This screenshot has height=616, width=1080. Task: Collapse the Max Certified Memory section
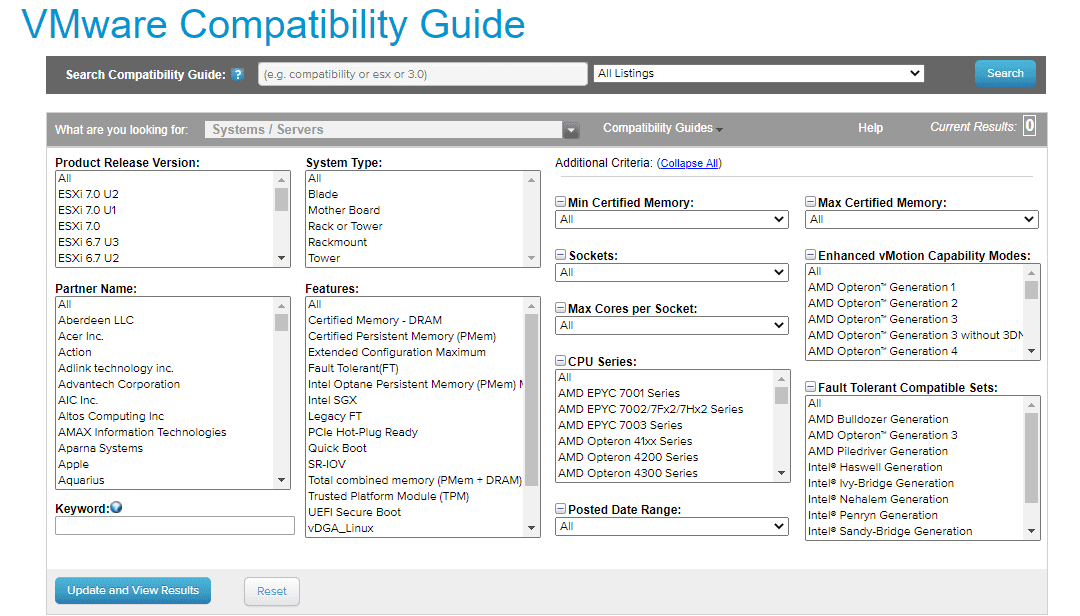pos(811,202)
